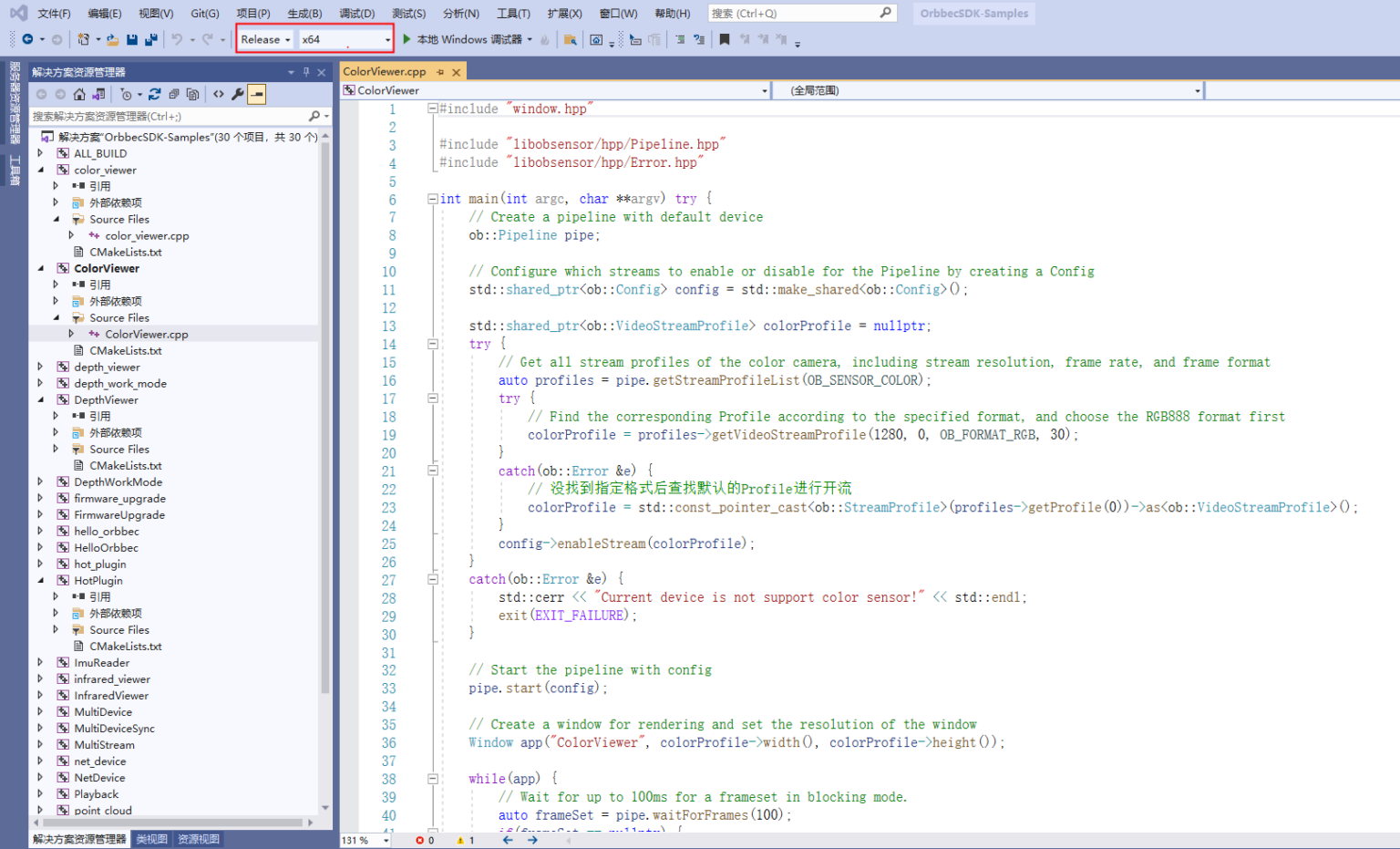Image resolution: width=1400 pixels, height=849 pixels.
Task: Collapse the code block at line 14
Action: click(x=433, y=344)
